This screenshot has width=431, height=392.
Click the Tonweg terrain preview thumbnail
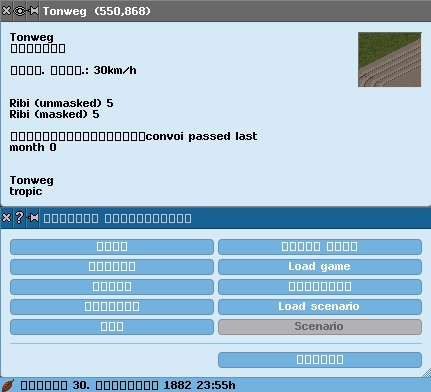coord(389,59)
